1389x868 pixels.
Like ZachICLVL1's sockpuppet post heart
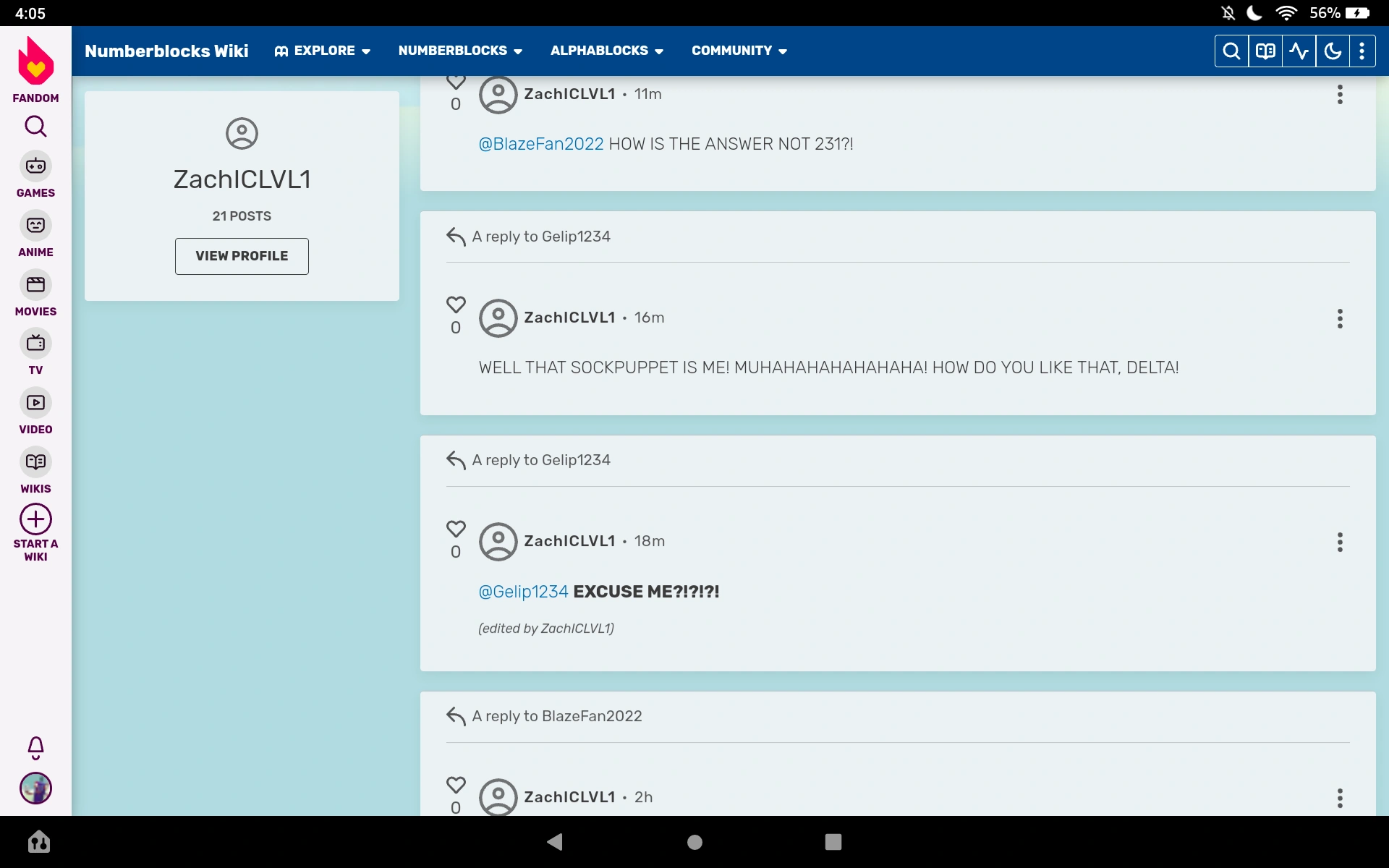tap(456, 305)
